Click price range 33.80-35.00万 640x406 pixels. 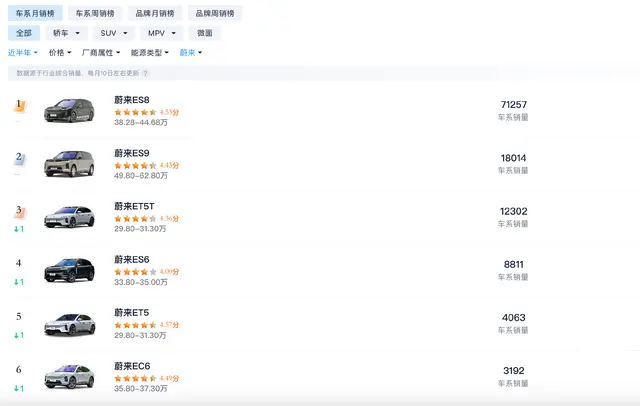(141, 282)
